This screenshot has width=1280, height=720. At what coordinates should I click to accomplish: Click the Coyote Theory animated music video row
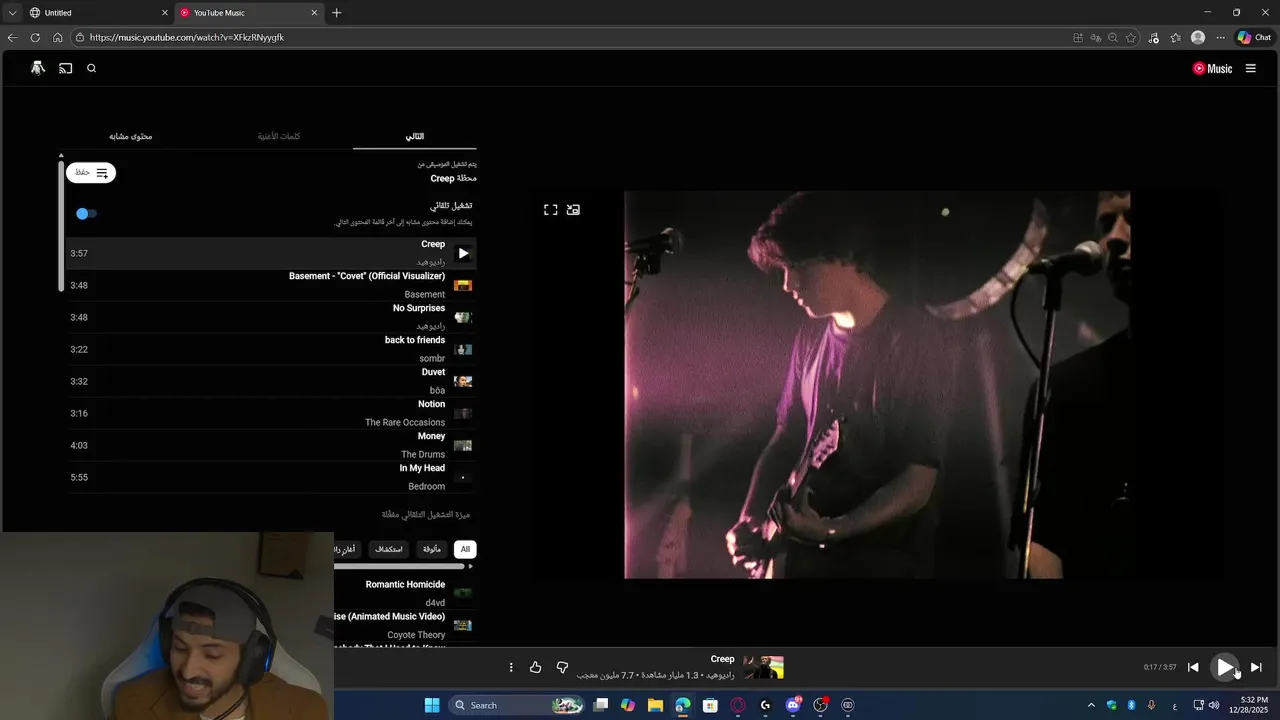405,625
